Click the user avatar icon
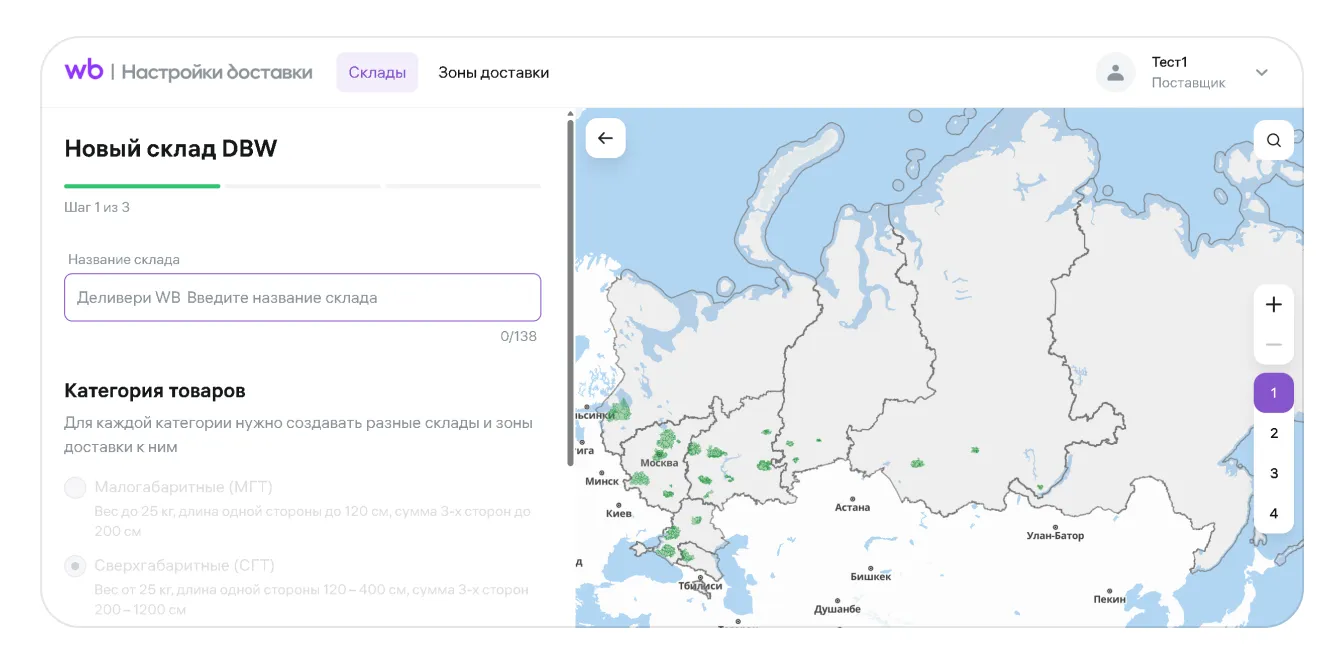The image size is (1344, 664). (x=1115, y=72)
